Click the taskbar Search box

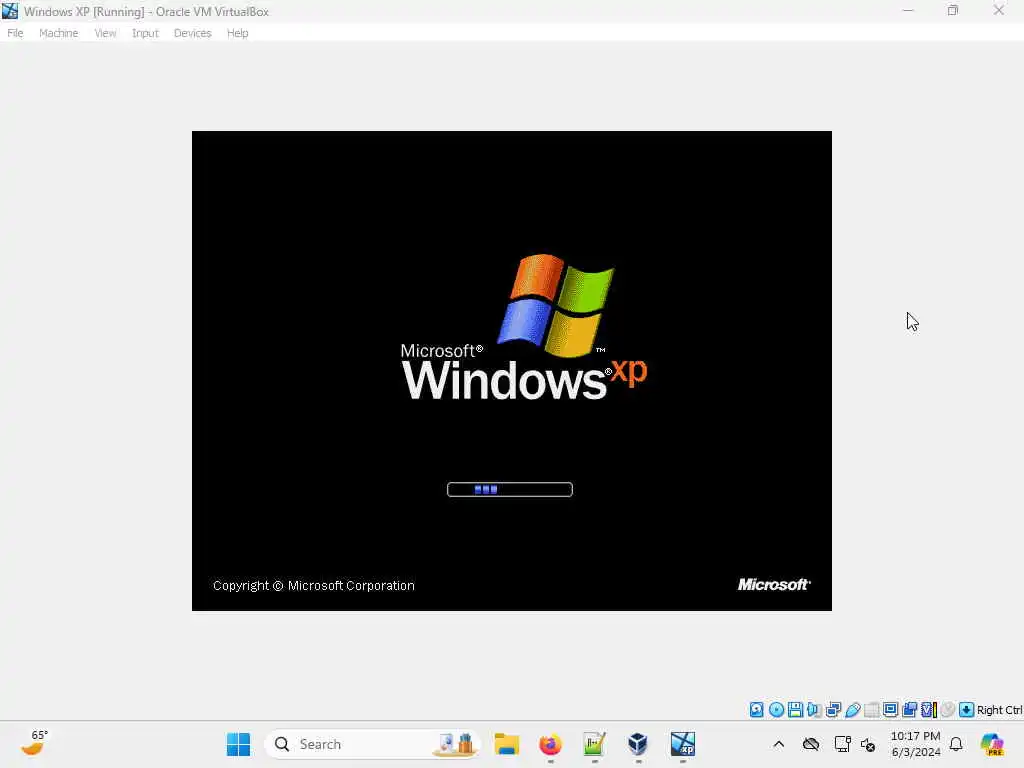(x=372, y=744)
